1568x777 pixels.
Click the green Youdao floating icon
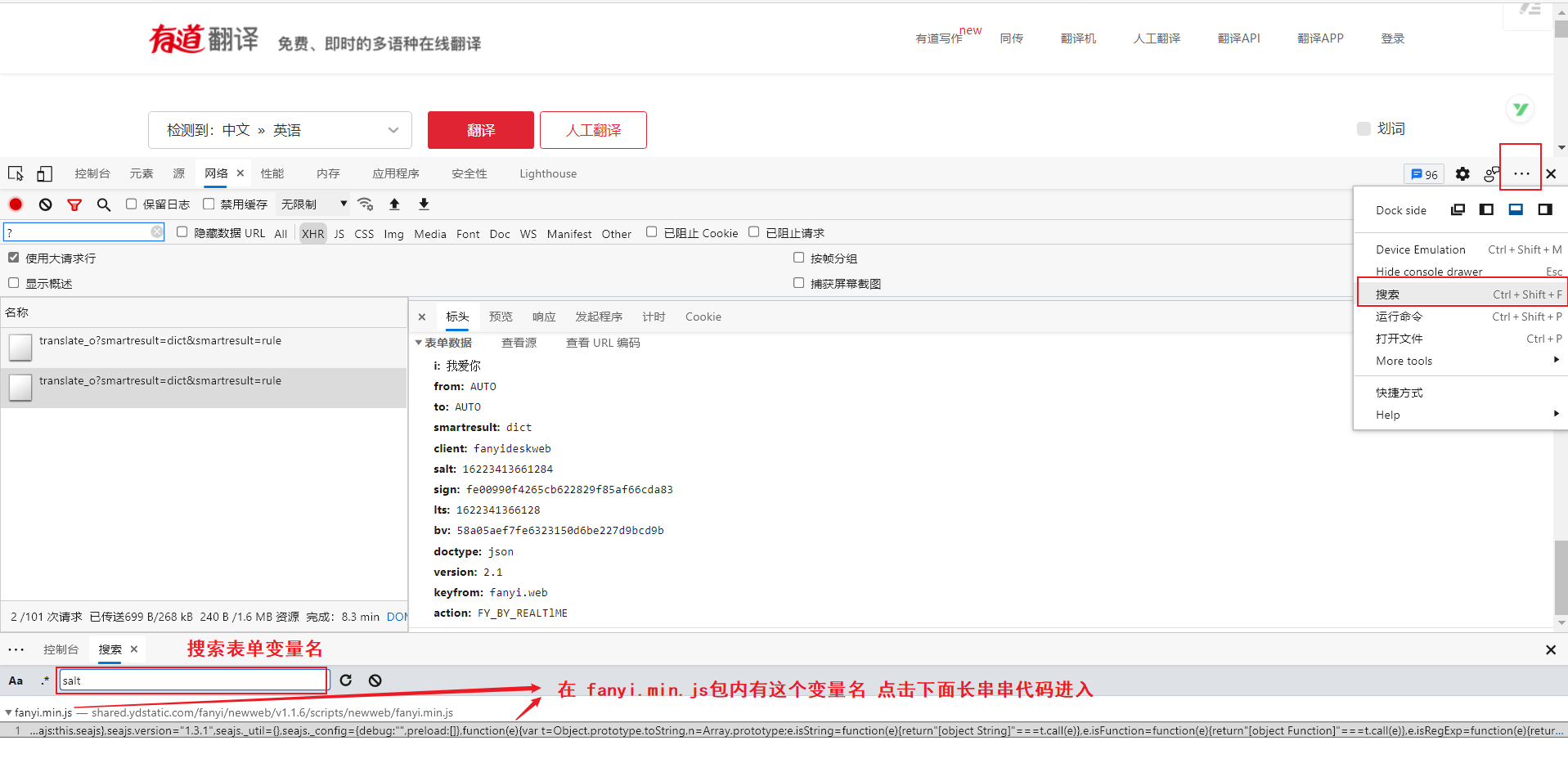[1521, 109]
